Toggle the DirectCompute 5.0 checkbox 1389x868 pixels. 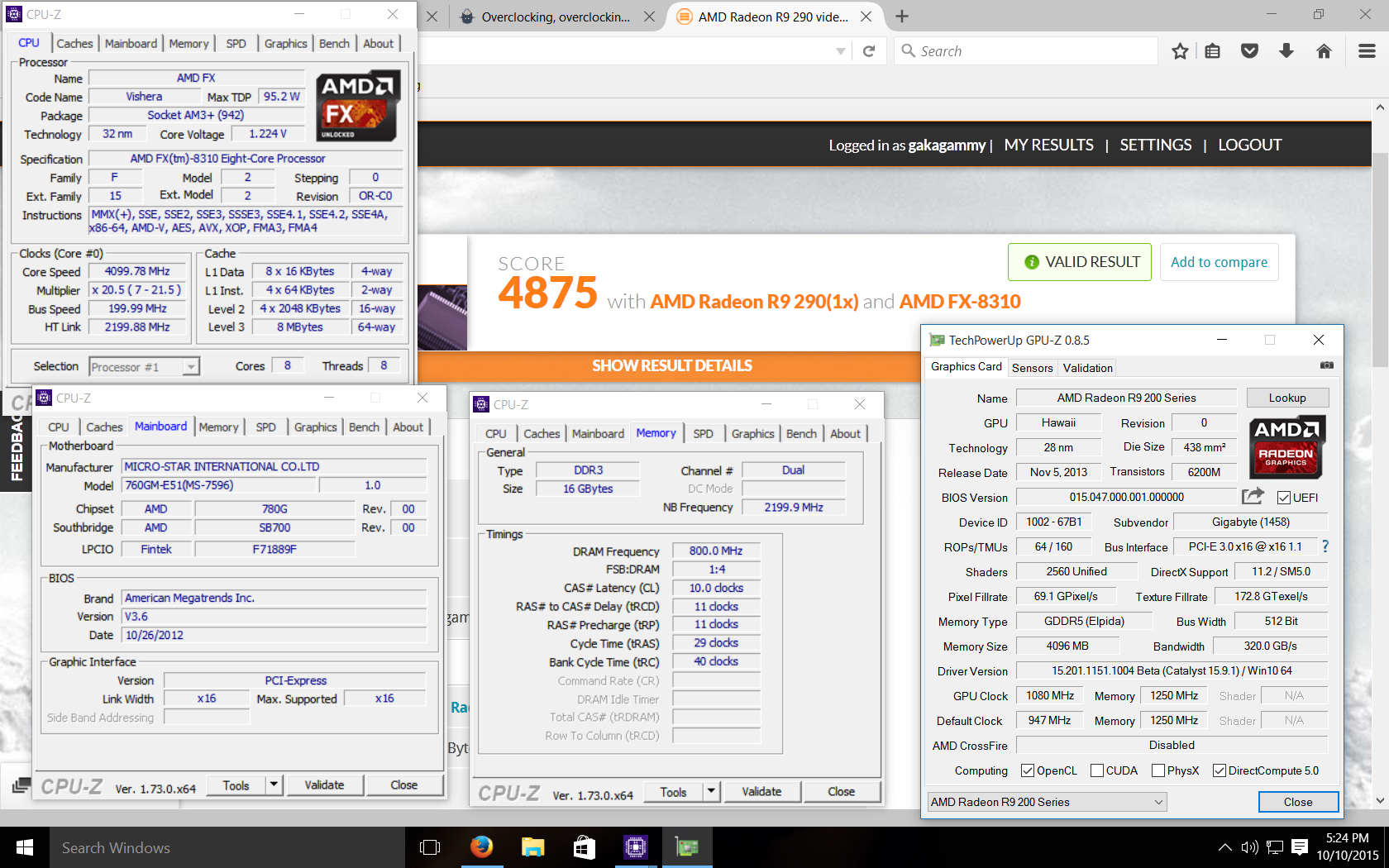coord(1220,770)
